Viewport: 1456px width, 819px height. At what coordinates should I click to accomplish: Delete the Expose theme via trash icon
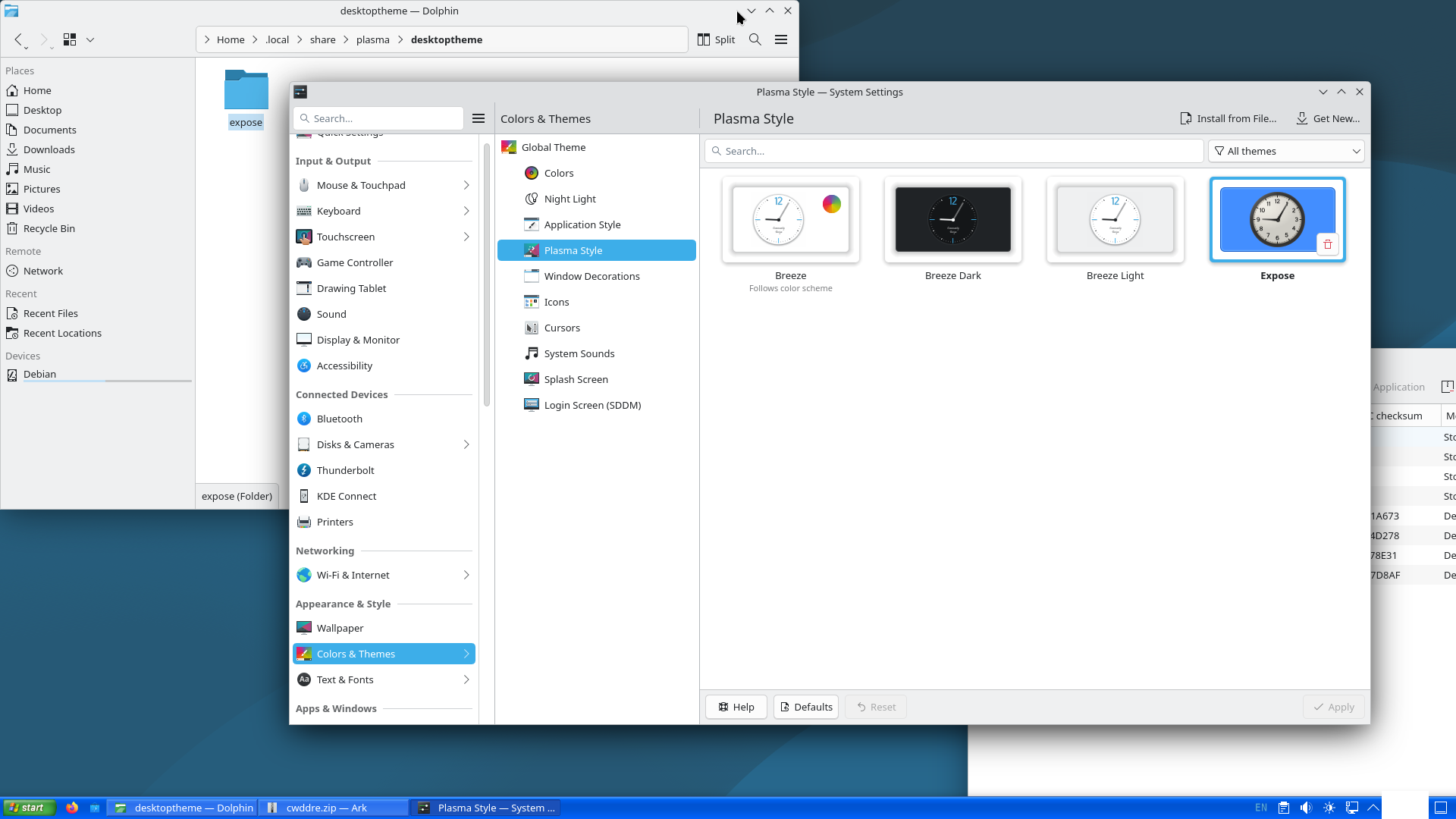[x=1327, y=244]
